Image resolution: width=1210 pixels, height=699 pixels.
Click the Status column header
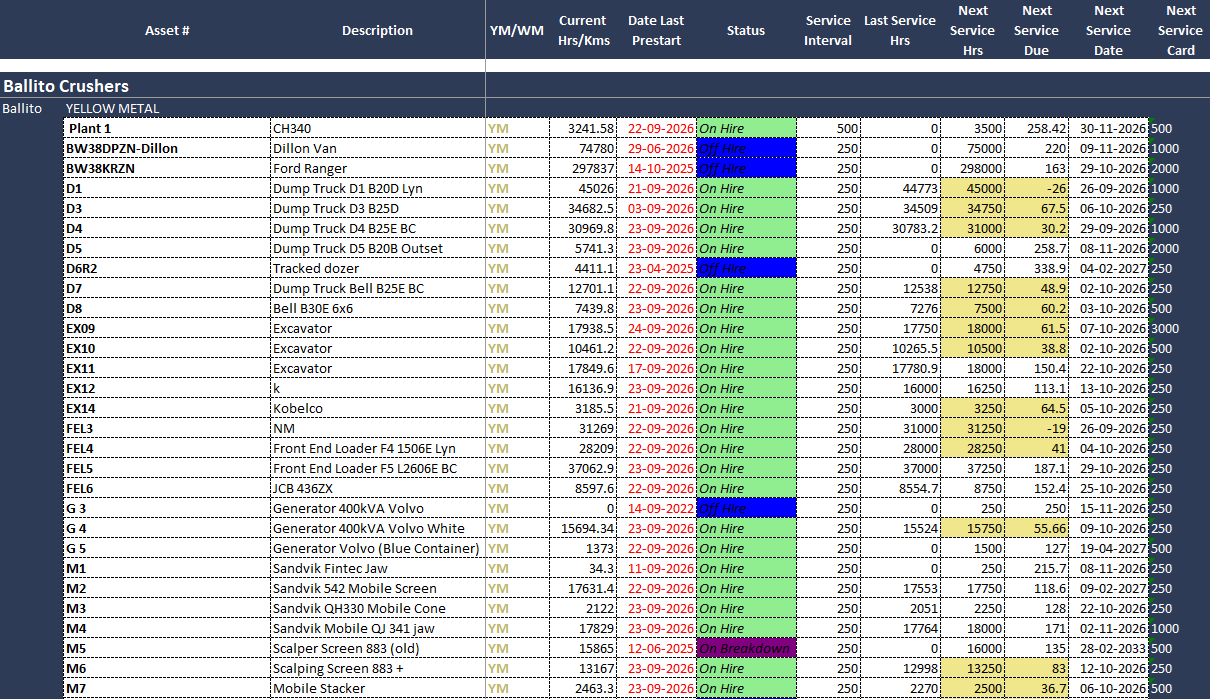coord(746,30)
